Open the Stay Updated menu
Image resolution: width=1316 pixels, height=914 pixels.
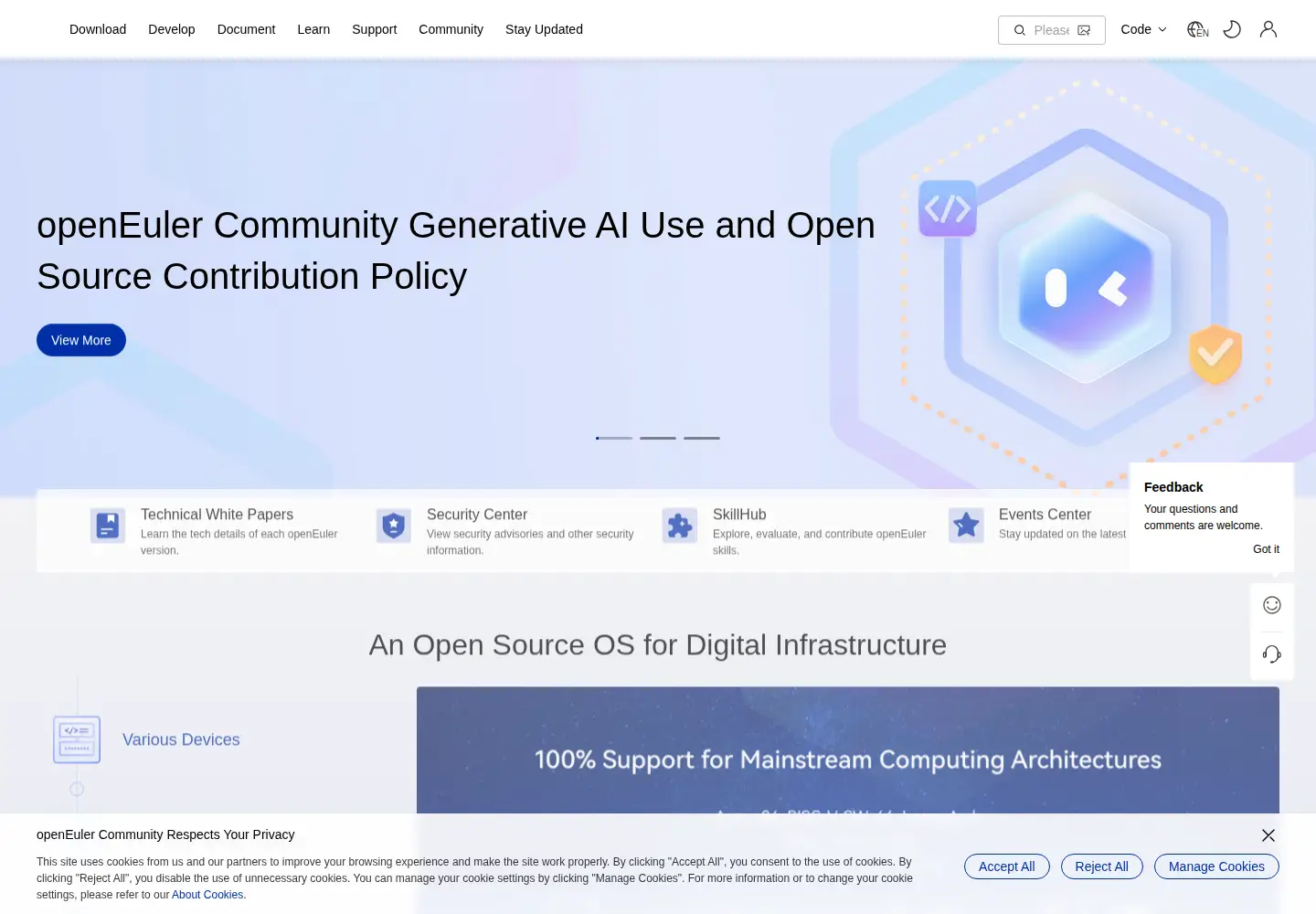[544, 29]
